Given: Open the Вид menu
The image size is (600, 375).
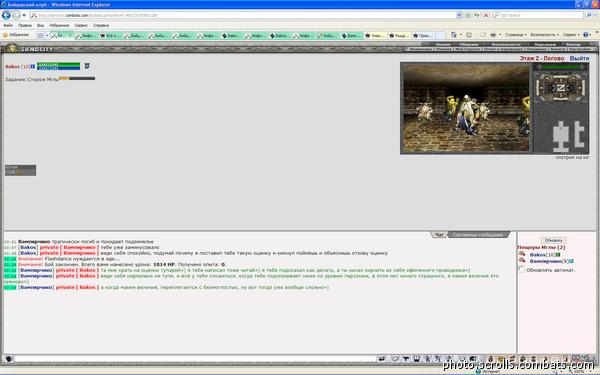Looking at the screenshot, I should point(41,25).
